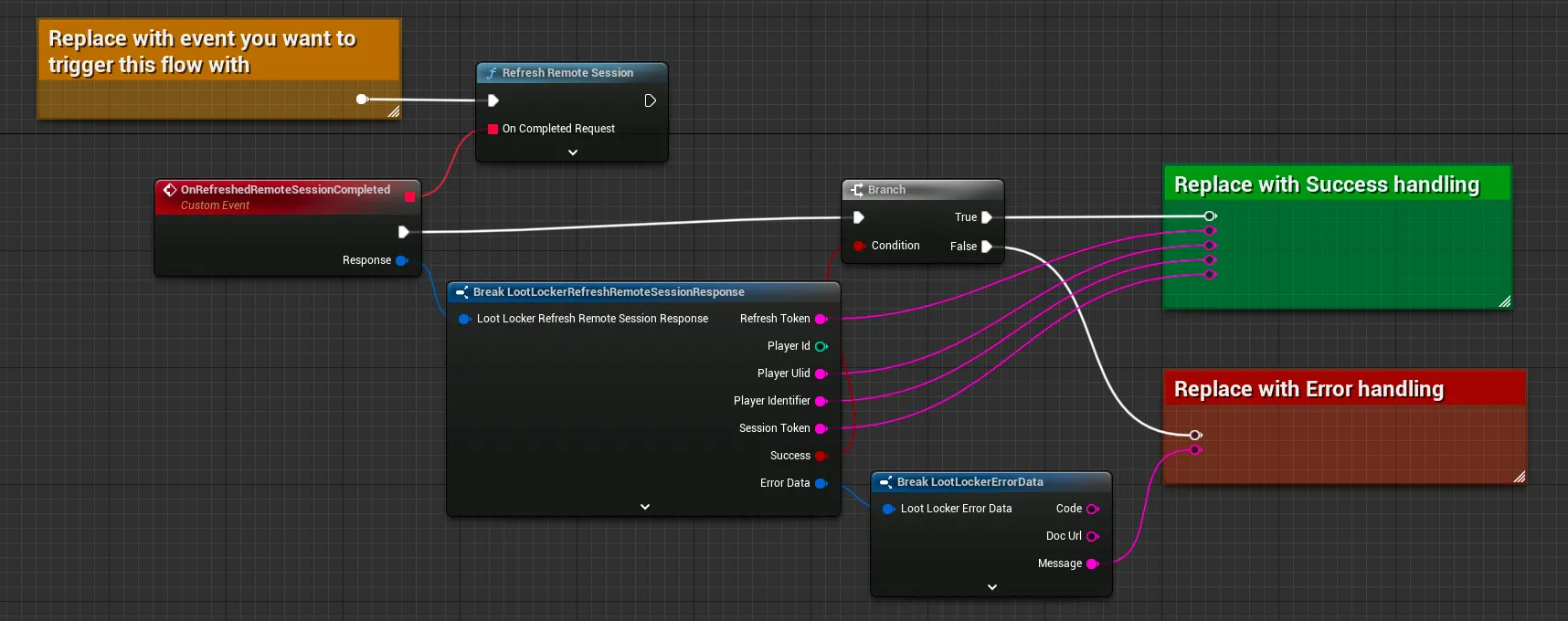Screen dimensions: 1568x621
Task: Click exec output pin of OnRefreshedRemoteSessionCompleted event
Action: 404,232
